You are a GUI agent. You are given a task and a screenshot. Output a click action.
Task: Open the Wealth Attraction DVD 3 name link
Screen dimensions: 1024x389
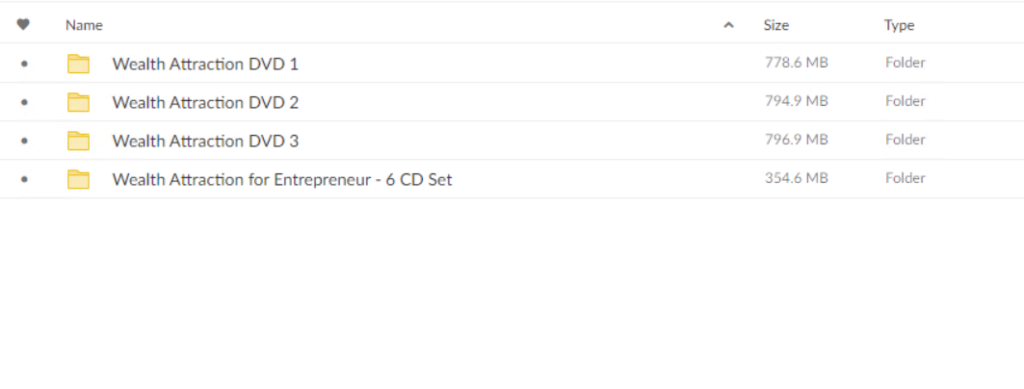[205, 141]
